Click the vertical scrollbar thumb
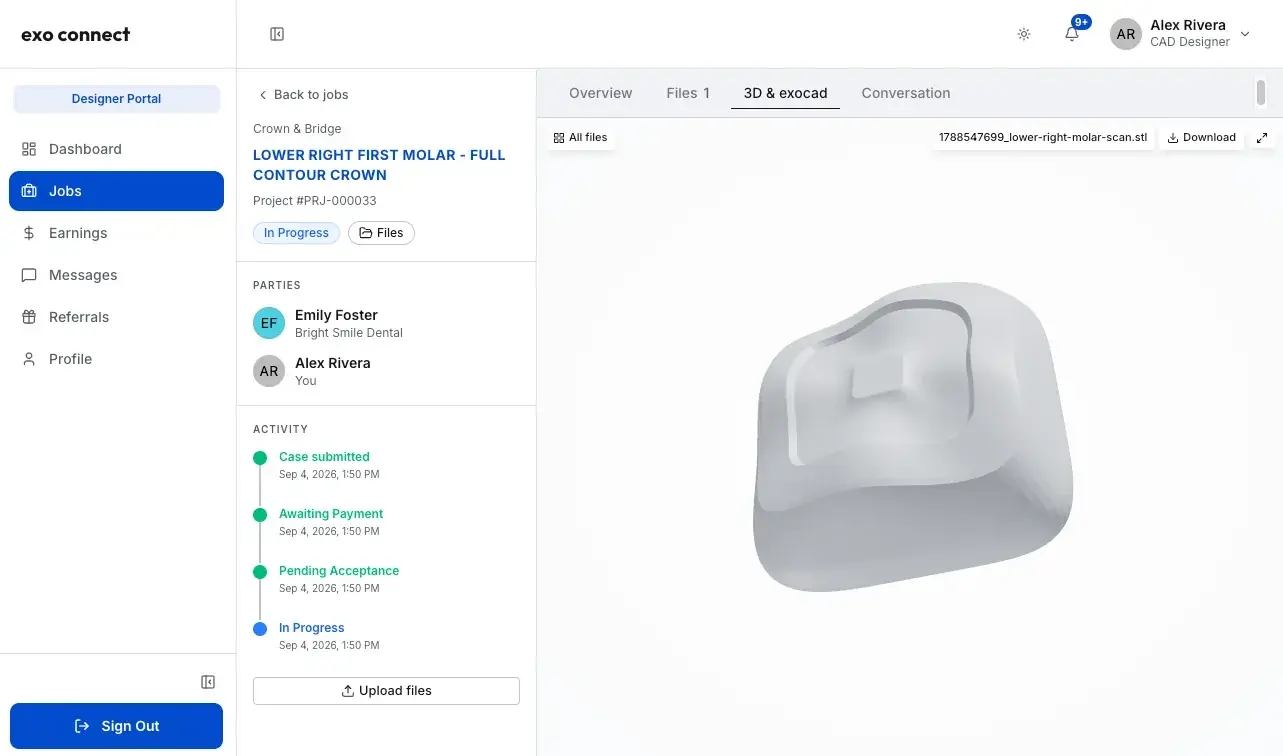Viewport: 1283px width, 756px height. (x=1261, y=93)
